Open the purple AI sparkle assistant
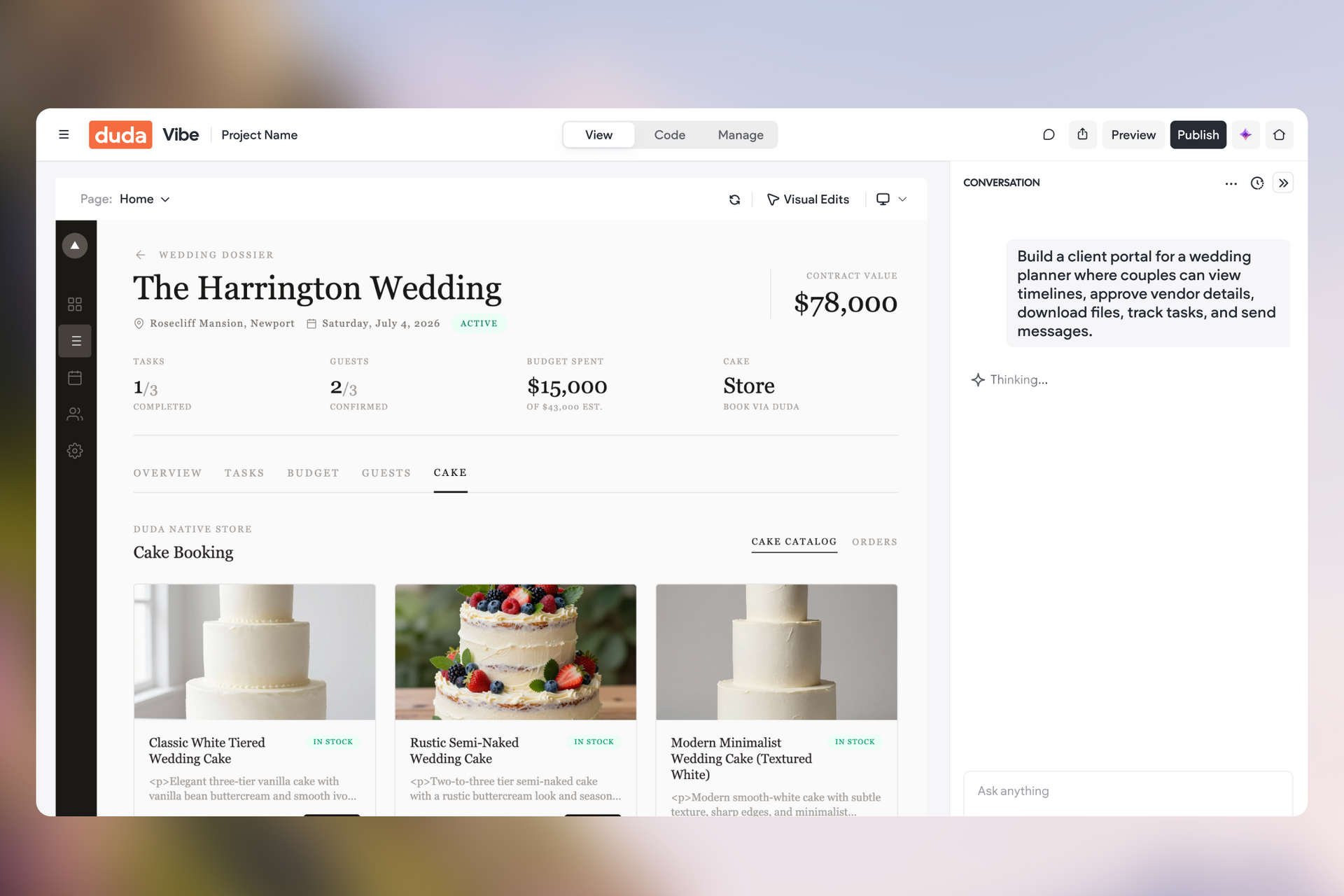The width and height of the screenshot is (1344, 896). click(1245, 134)
